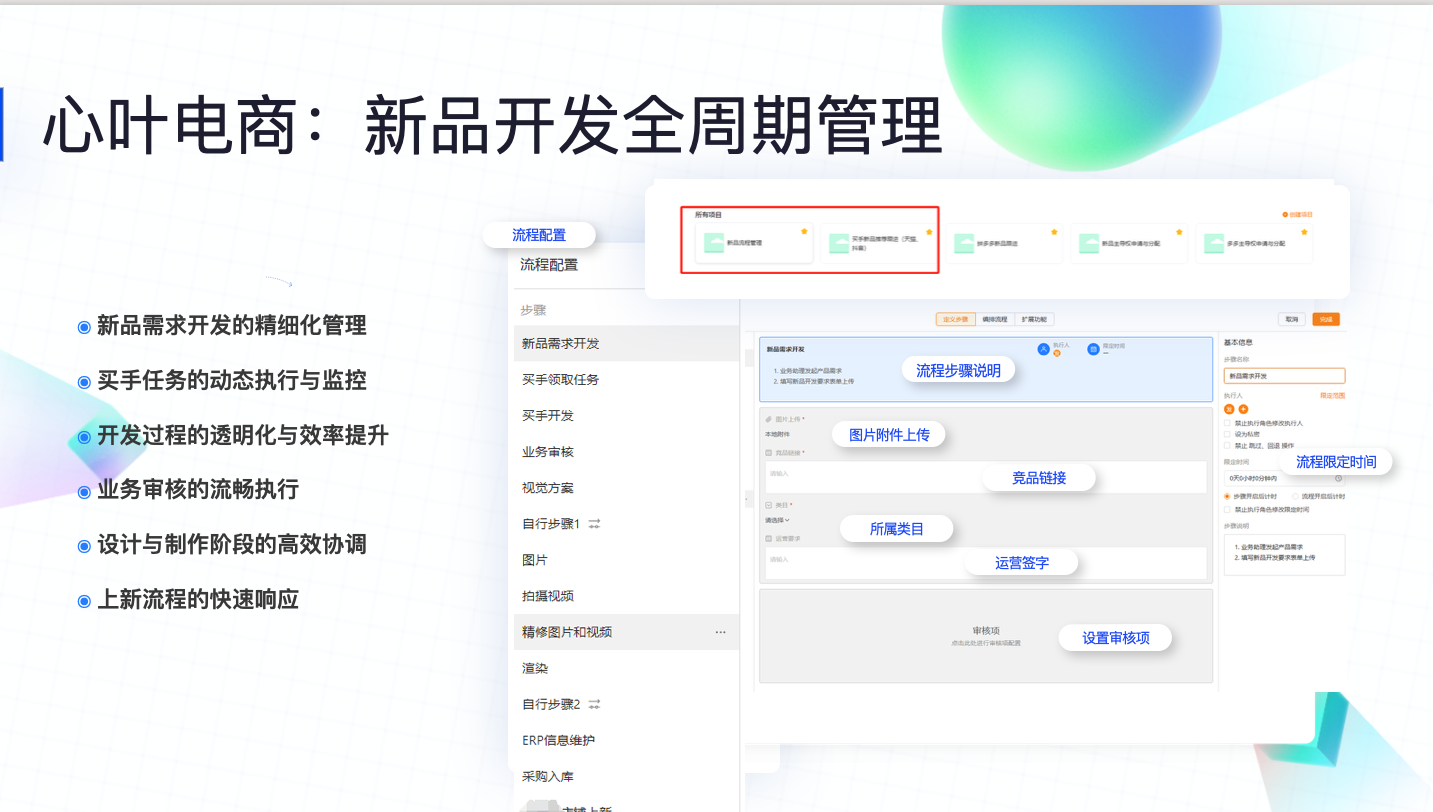1433x812 pixels.
Task: Tick the 禁止 跳过、回退 操作 checkbox
Action: pyautogui.click(x=1227, y=445)
